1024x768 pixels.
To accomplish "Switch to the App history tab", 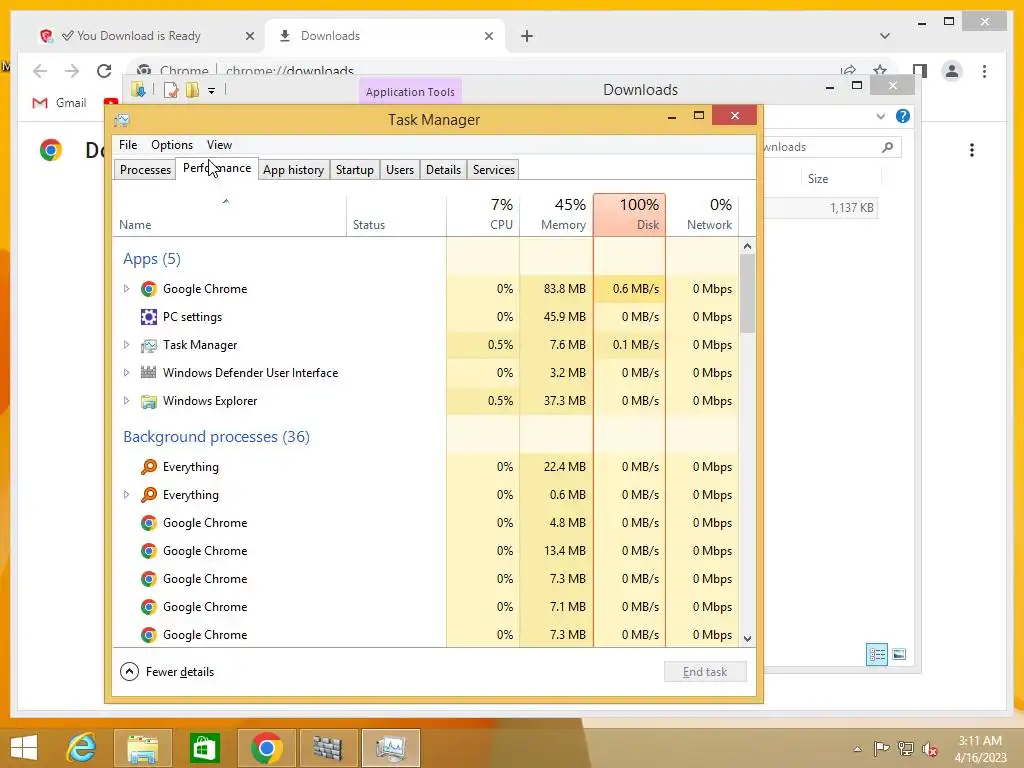I will click(x=293, y=170).
